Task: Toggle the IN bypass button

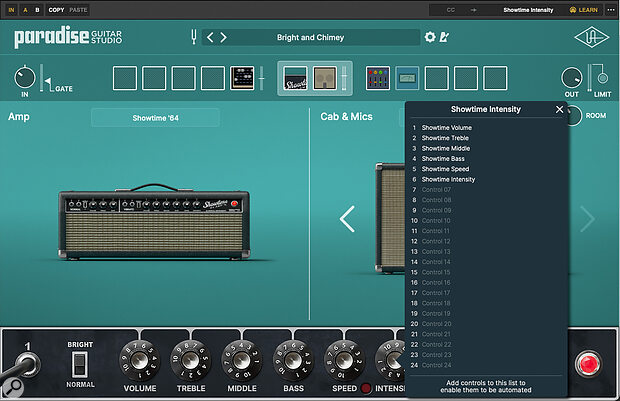Action: click(x=11, y=10)
